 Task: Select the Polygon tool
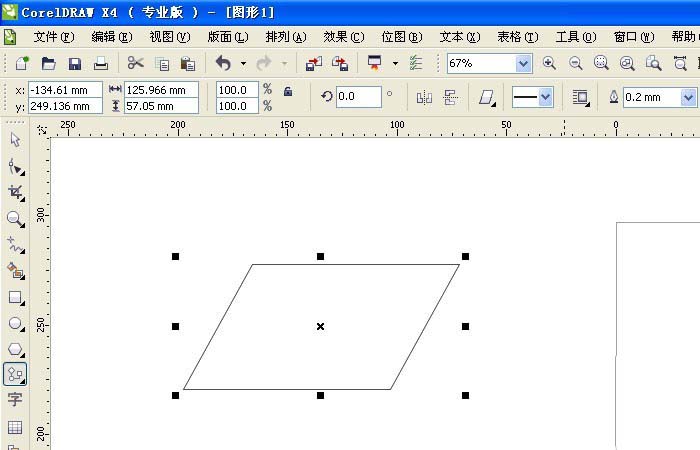(x=16, y=349)
